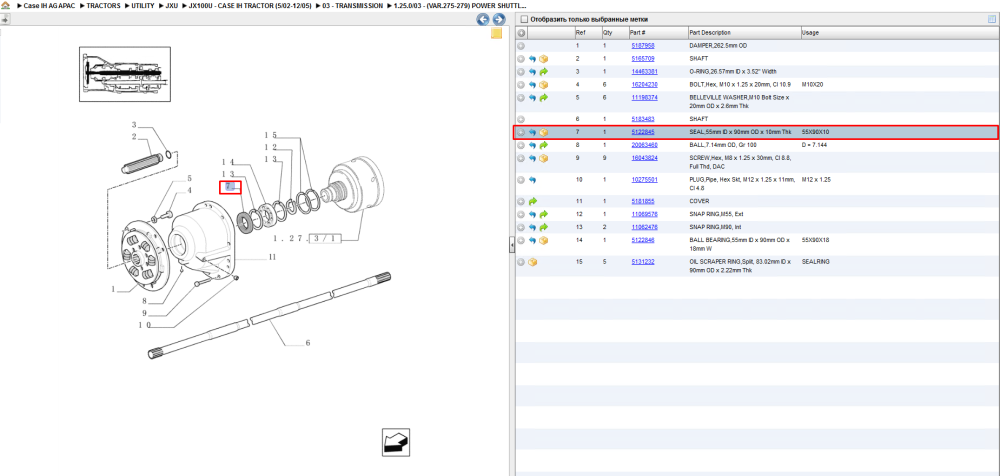This screenshot has height=476, width=1000.
Task: Open TRACTORS breadcrumb level
Action: (103, 5)
